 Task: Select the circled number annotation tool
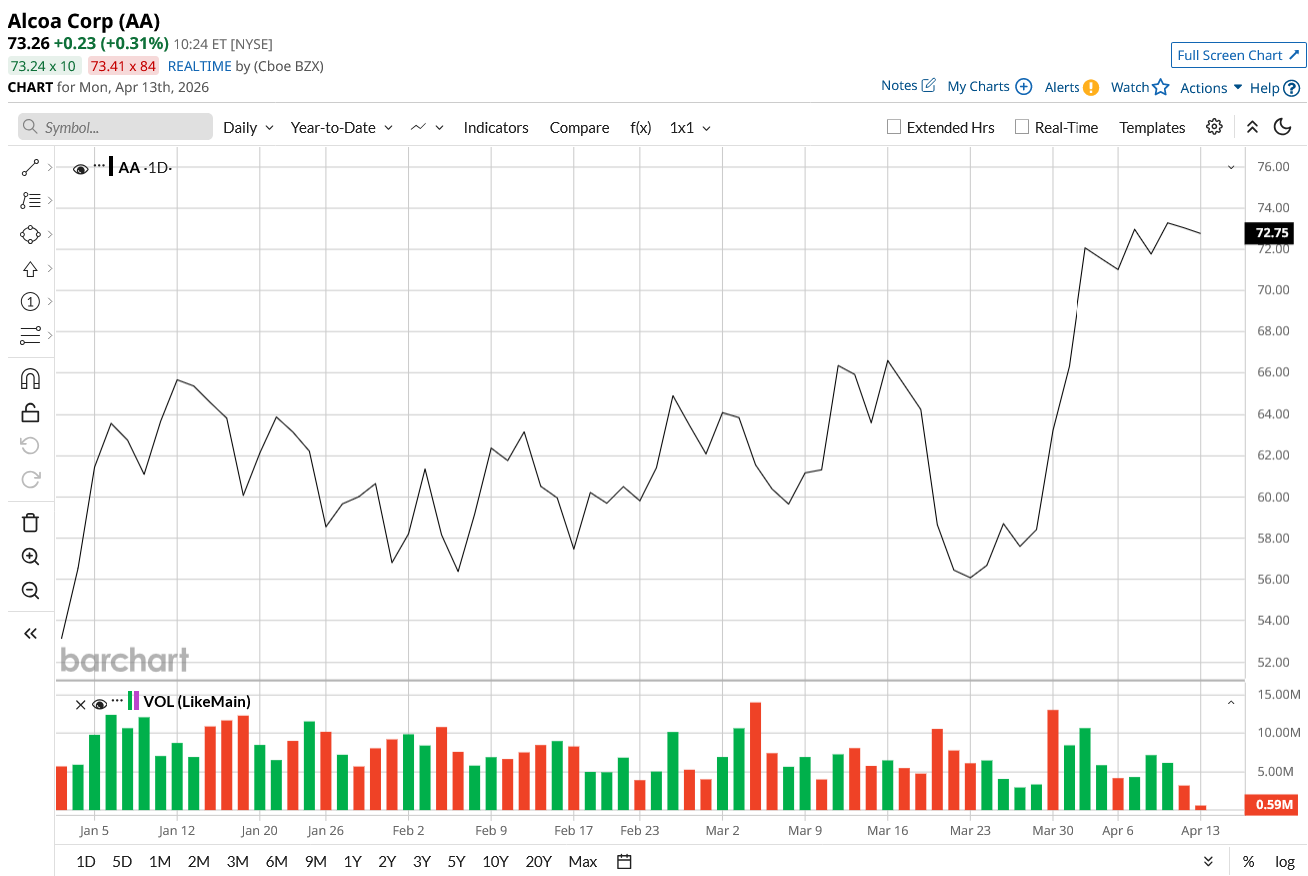30,301
